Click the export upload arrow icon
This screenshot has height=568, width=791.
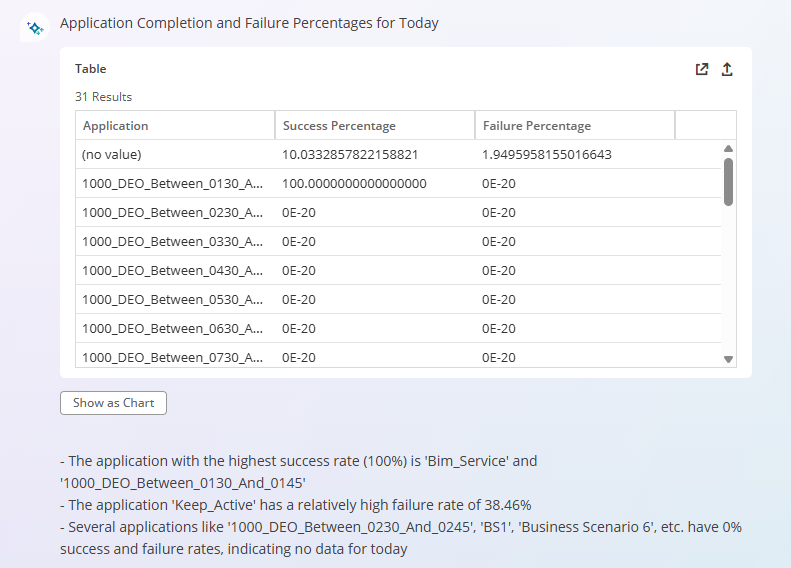click(727, 69)
